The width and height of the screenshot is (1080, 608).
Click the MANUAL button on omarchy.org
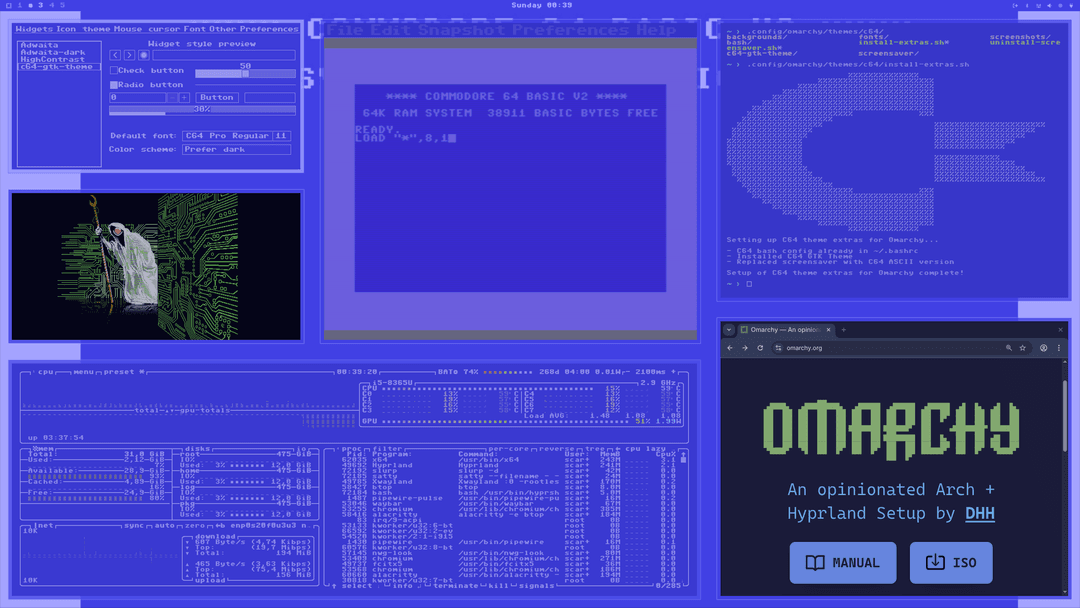(843, 562)
